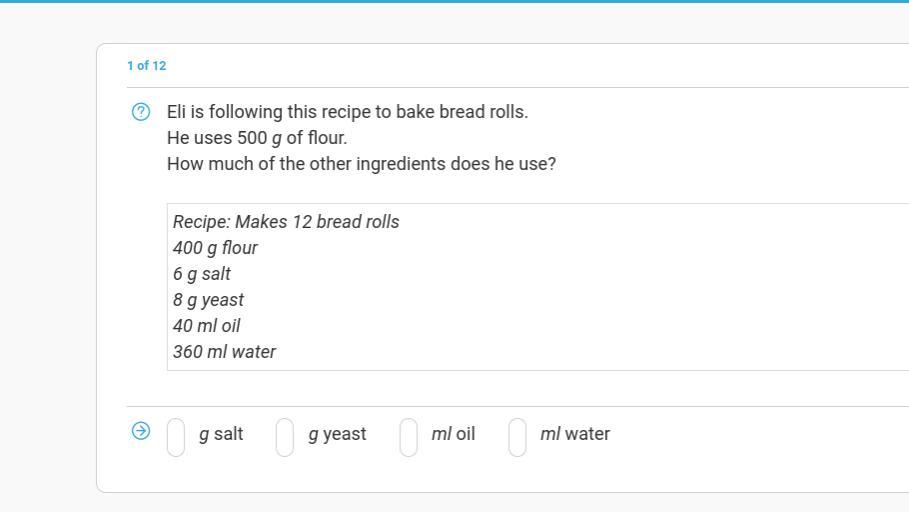Image resolution: width=909 pixels, height=512 pixels.
Task: Focus the yeast grams answer box
Action: [x=285, y=436]
